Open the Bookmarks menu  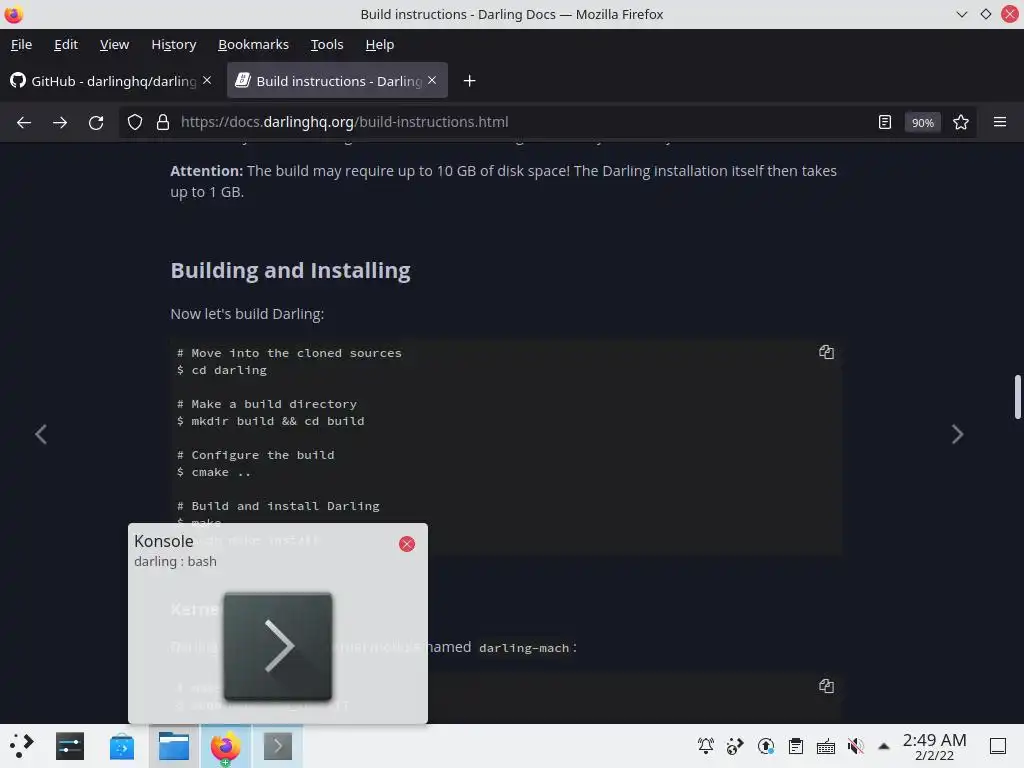coord(253,44)
